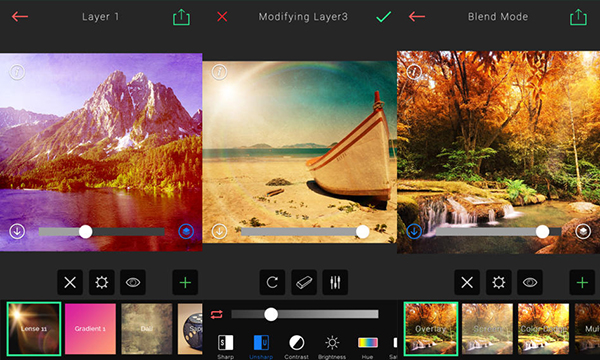This screenshot has width=600, height=360.
Task: Tap the green share icon on the Layer 1 screen
Action: click(181, 17)
